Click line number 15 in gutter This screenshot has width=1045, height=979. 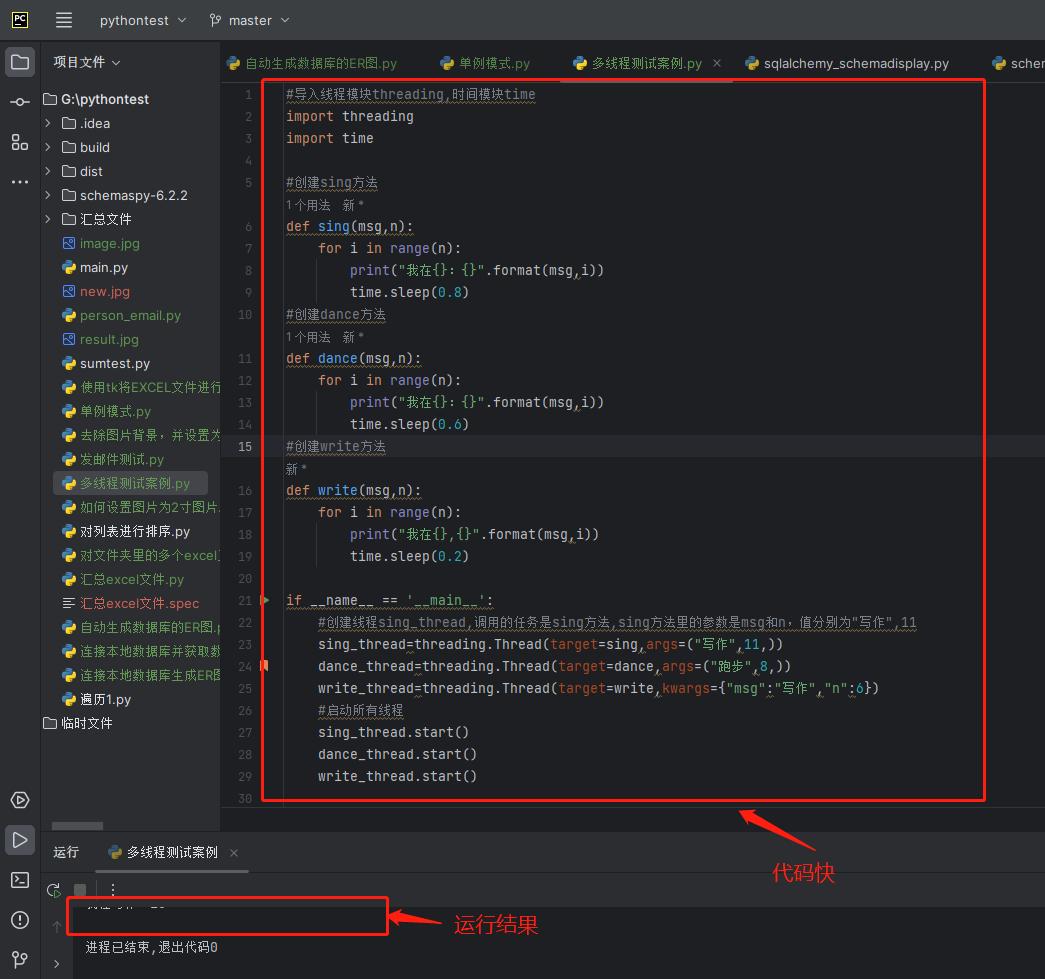245,447
